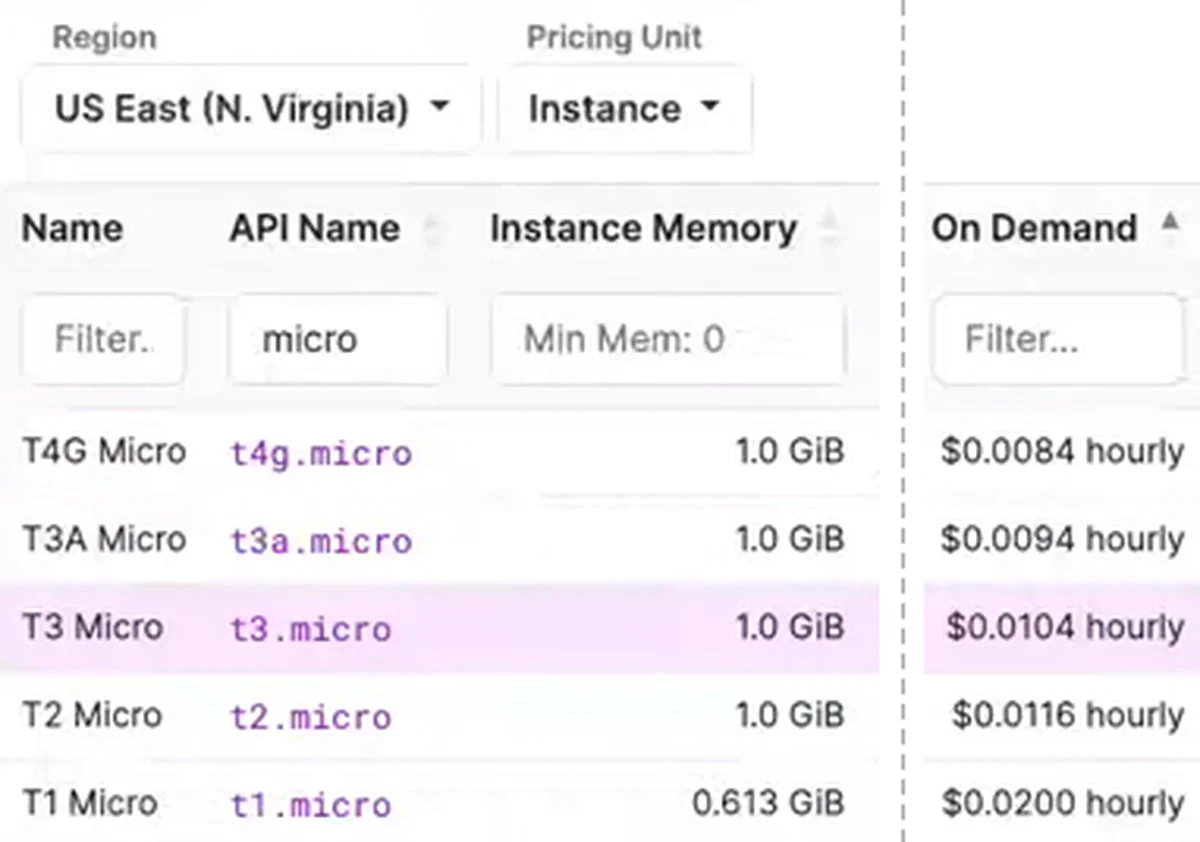This screenshot has height=842, width=1200.
Task: Click the $0.0104 hourly price
Action: [x=1065, y=628]
